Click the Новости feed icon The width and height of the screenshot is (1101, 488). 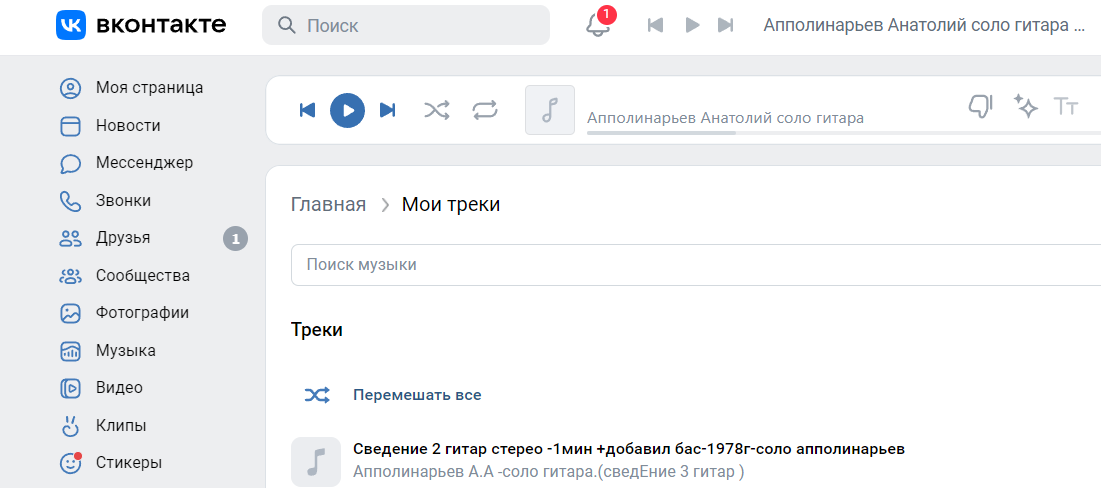(70, 126)
